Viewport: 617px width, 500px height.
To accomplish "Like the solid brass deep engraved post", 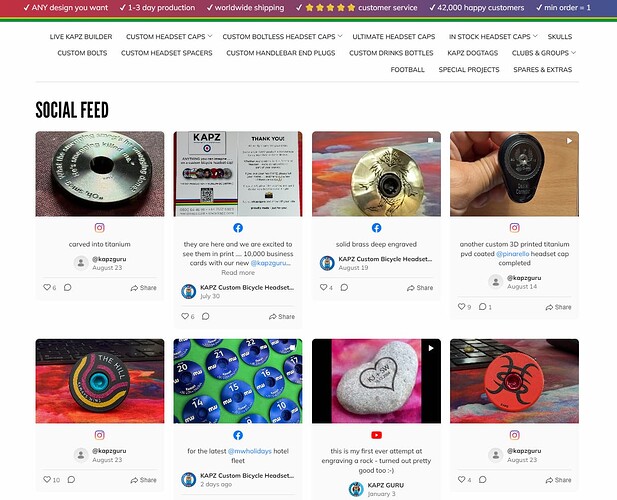I will (323, 288).
